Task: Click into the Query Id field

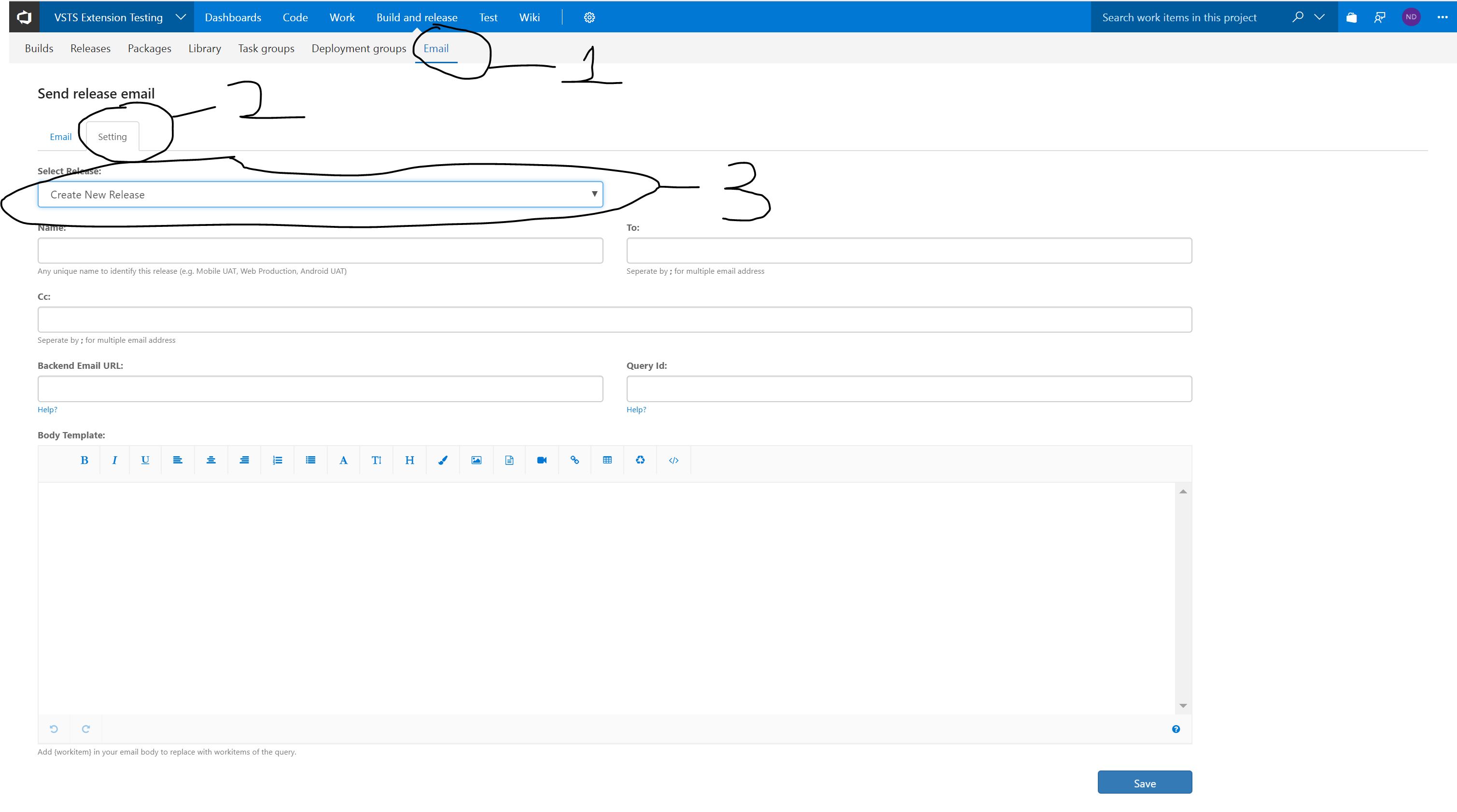Action: click(909, 389)
